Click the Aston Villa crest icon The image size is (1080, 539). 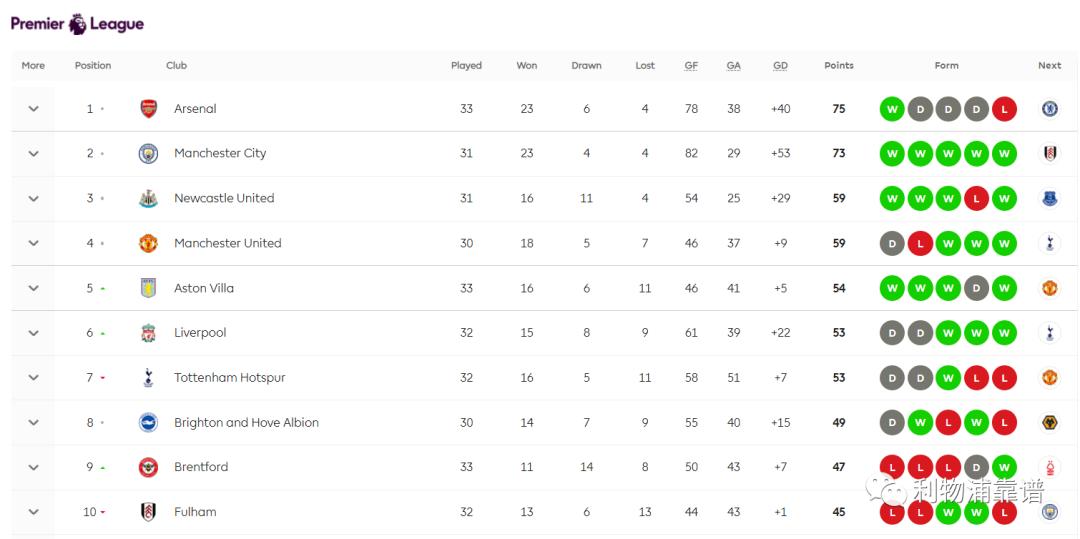[148, 288]
